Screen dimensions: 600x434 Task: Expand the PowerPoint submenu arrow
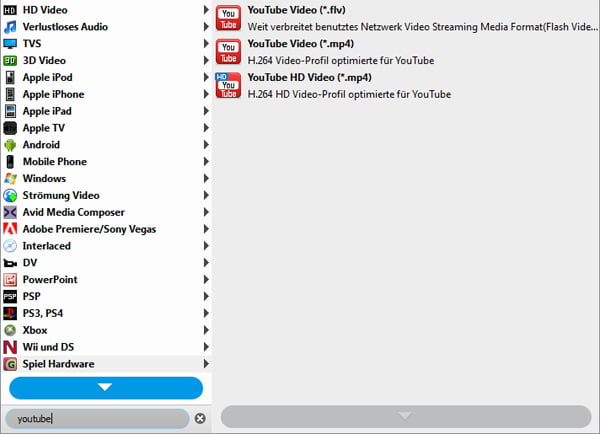point(206,280)
